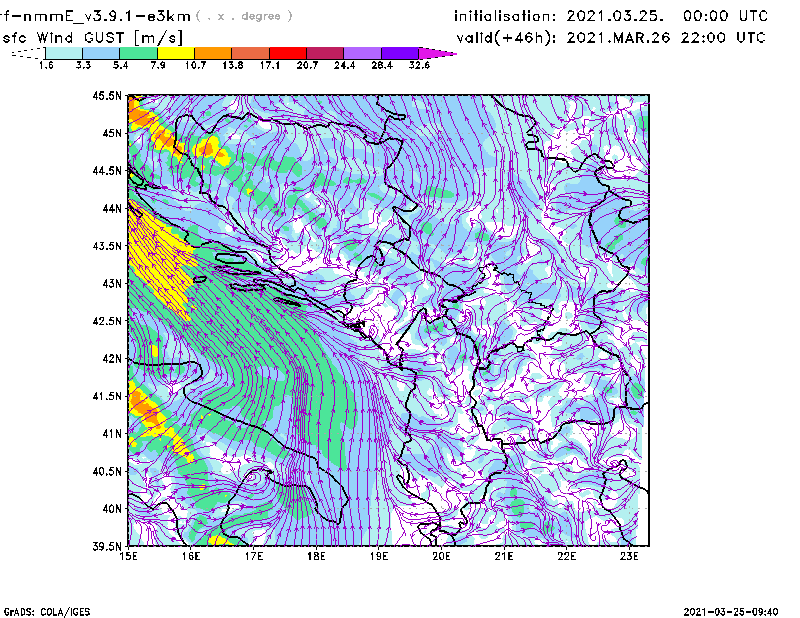The height and width of the screenshot is (618, 800).
Task: Click the legend value 32.6
Action: click(419, 65)
